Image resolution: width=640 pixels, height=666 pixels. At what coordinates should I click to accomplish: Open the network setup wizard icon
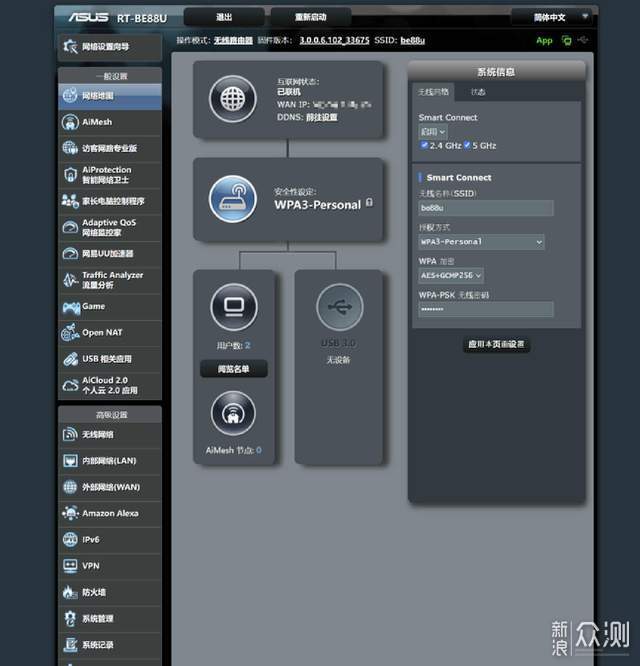70,46
